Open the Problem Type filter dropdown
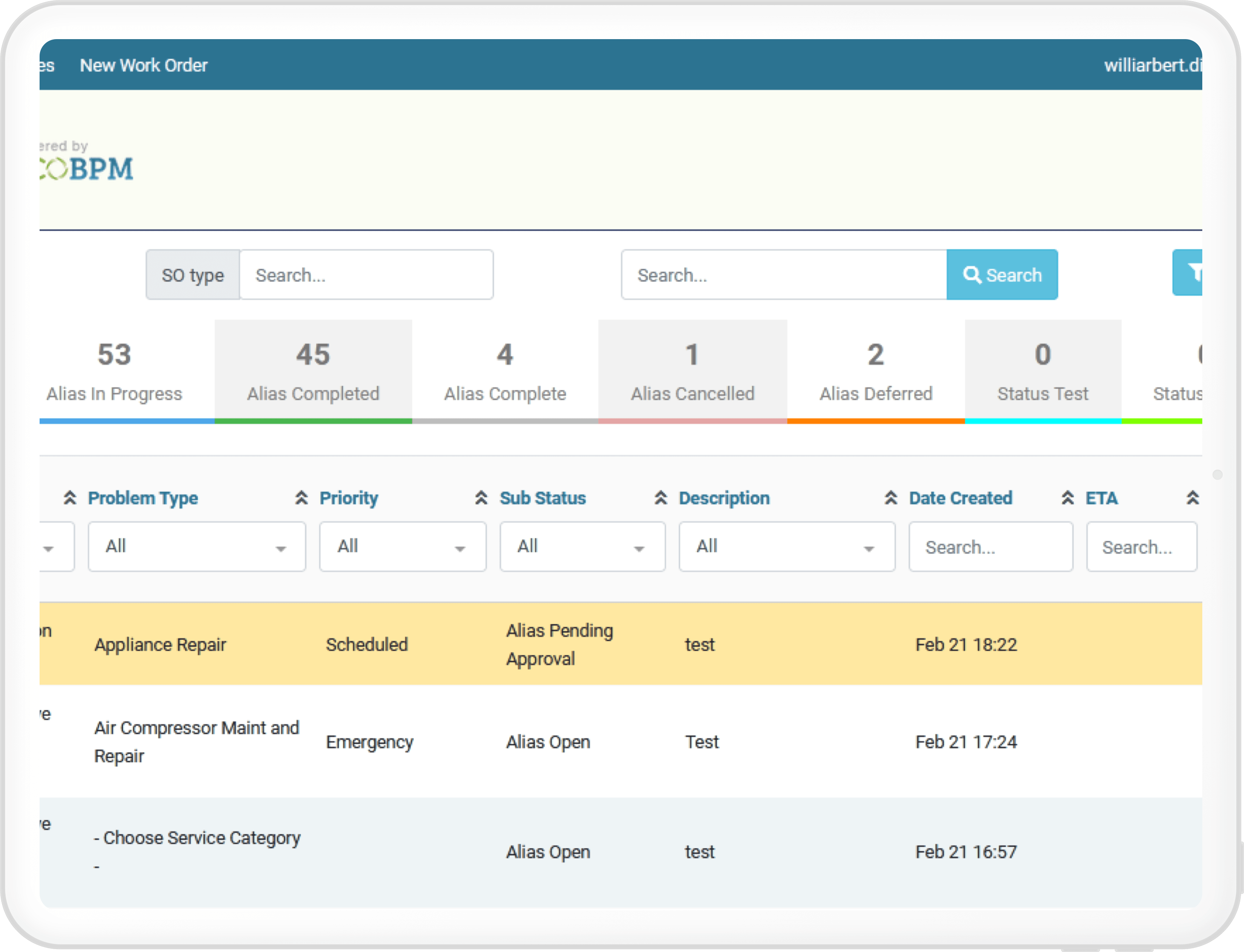This screenshot has width=1244, height=952. click(x=197, y=546)
